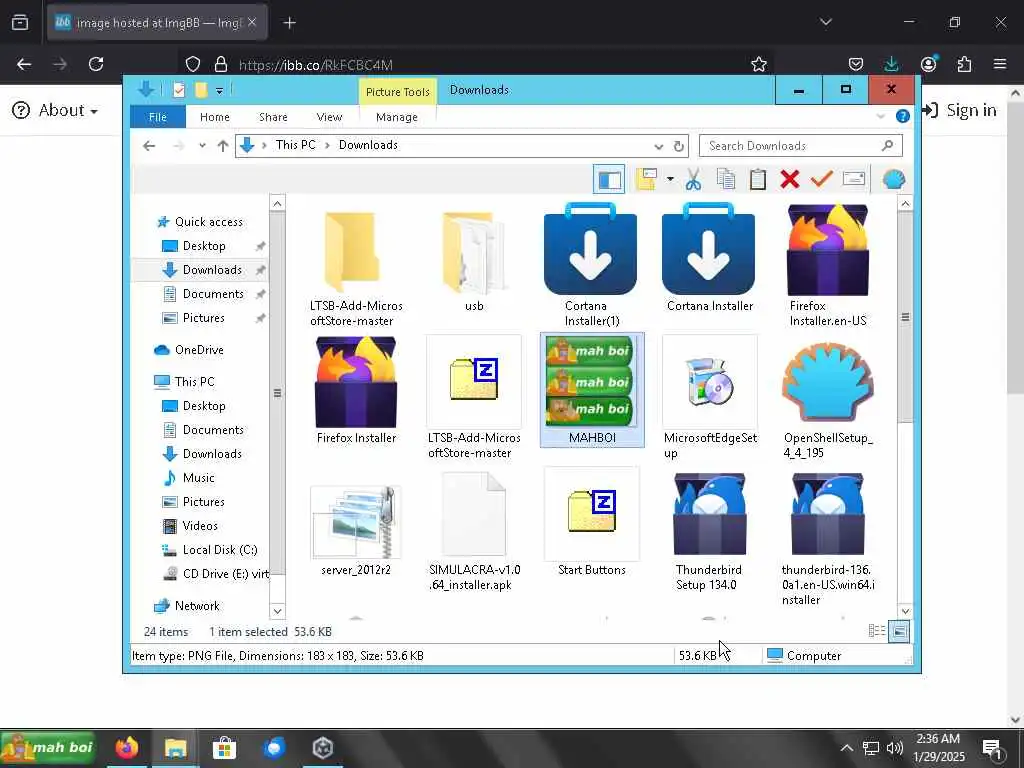Click the Search Downloads field
Screen dimensions: 1024x768
click(801, 146)
